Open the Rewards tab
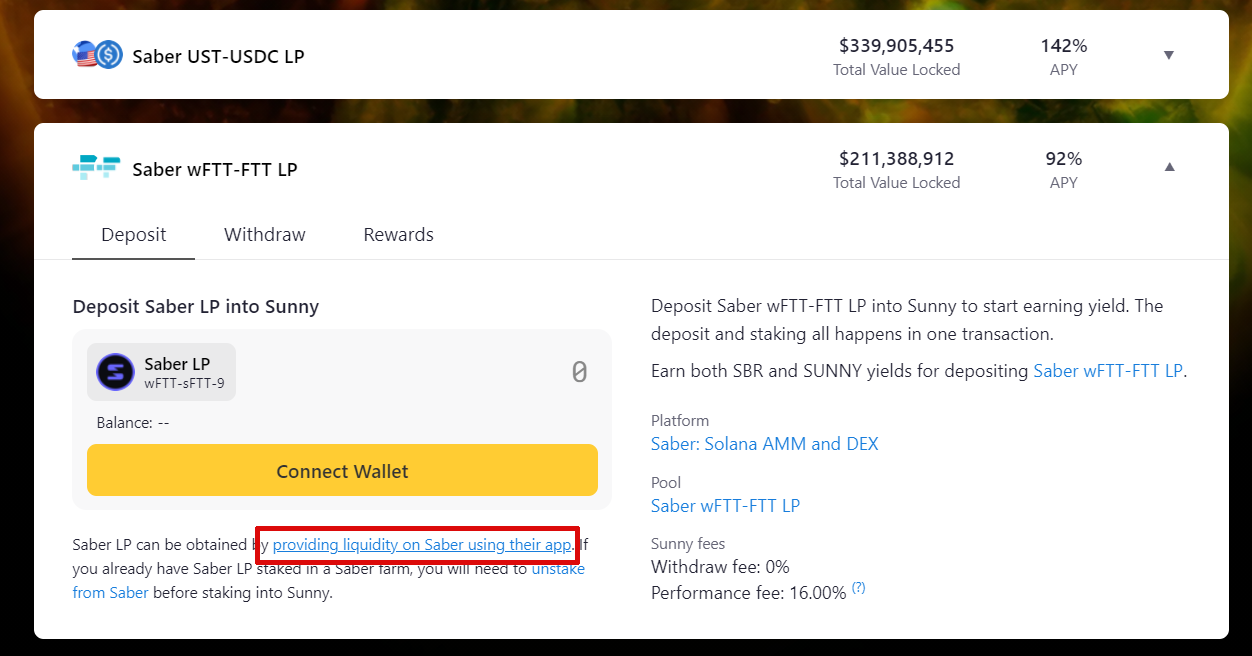Image resolution: width=1252 pixels, height=656 pixels. pyautogui.click(x=398, y=235)
